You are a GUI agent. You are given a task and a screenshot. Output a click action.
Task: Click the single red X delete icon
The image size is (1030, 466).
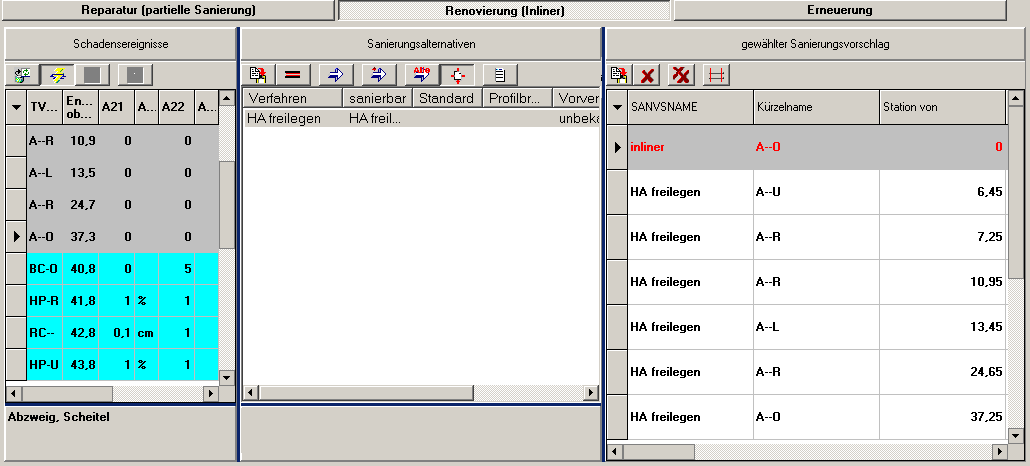(x=648, y=75)
